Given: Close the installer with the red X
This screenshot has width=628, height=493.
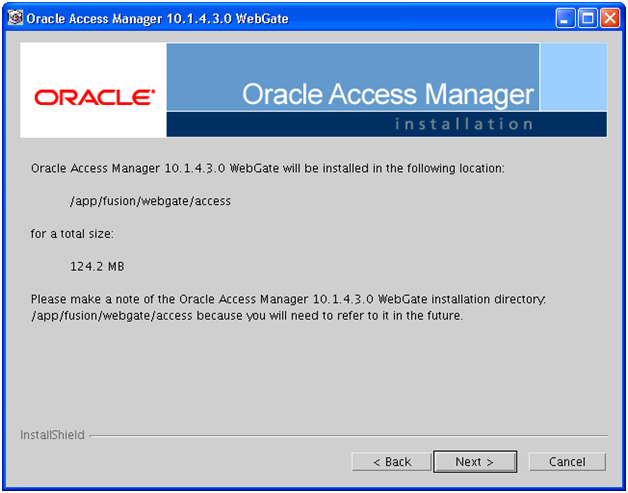Looking at the screenshot, I should click(x=610, y=18).
